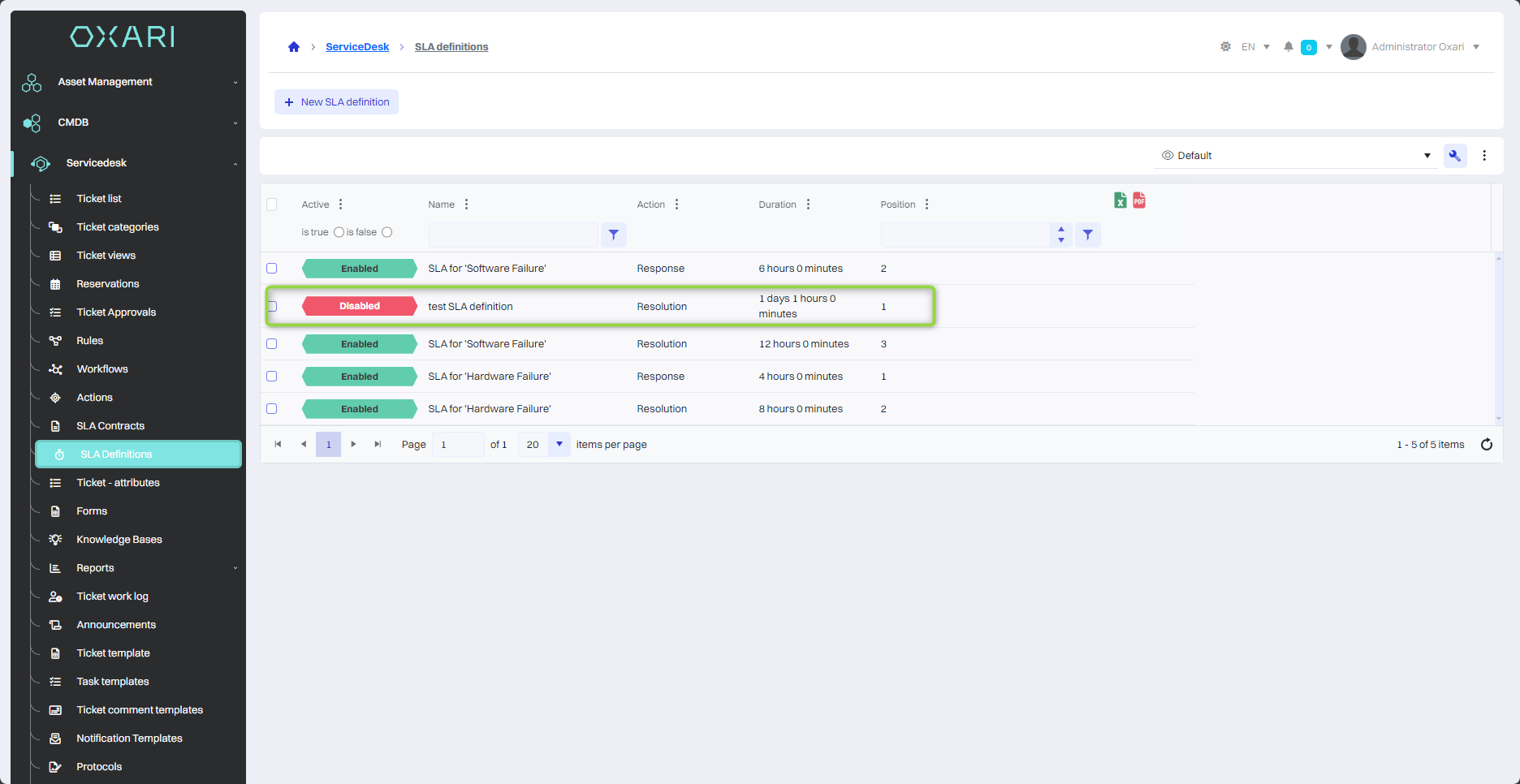Follow the ServiceDesk breadcrumb link

point(357,47)
